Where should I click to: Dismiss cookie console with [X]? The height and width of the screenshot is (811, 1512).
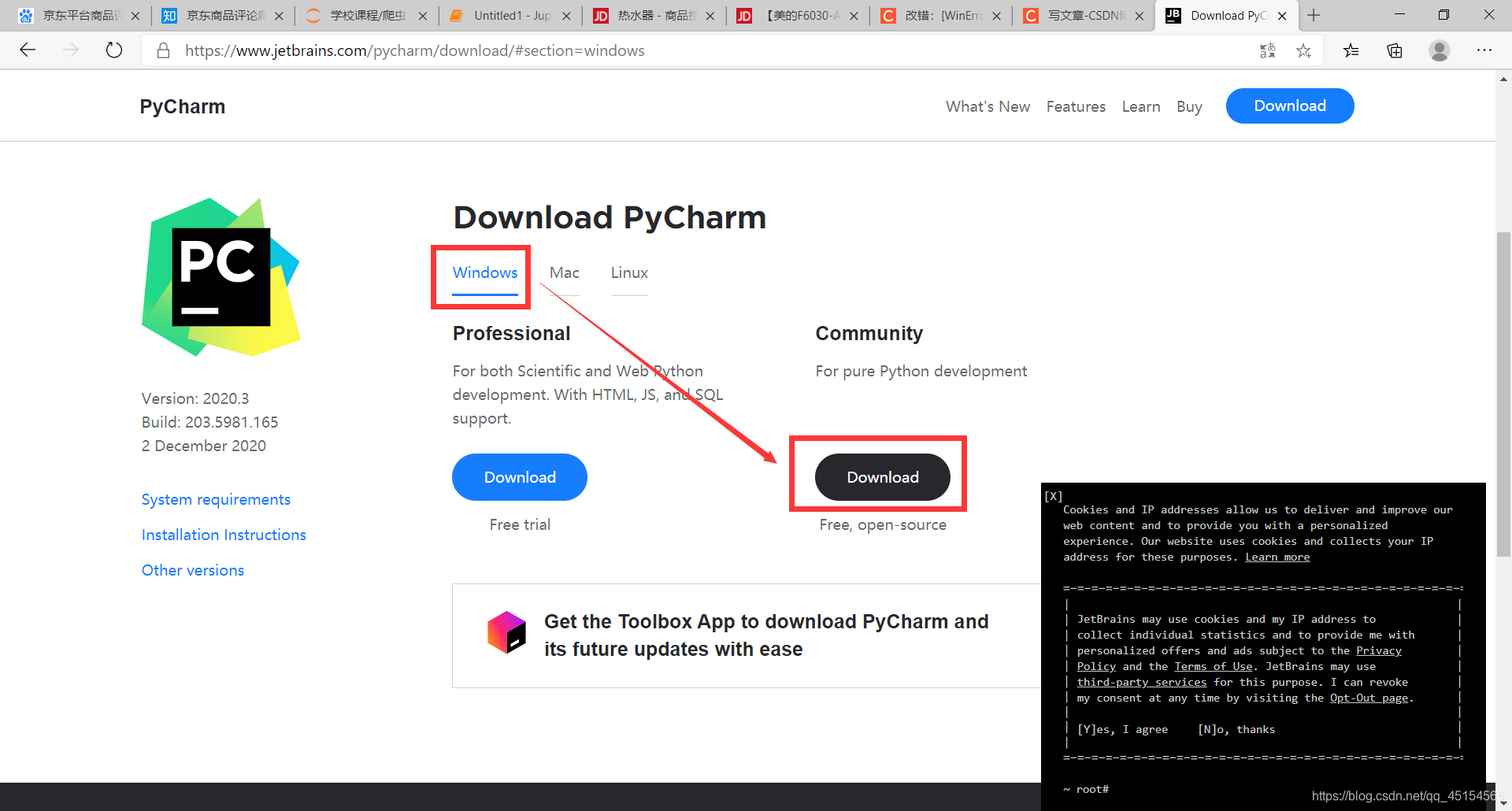point(1054,496)
